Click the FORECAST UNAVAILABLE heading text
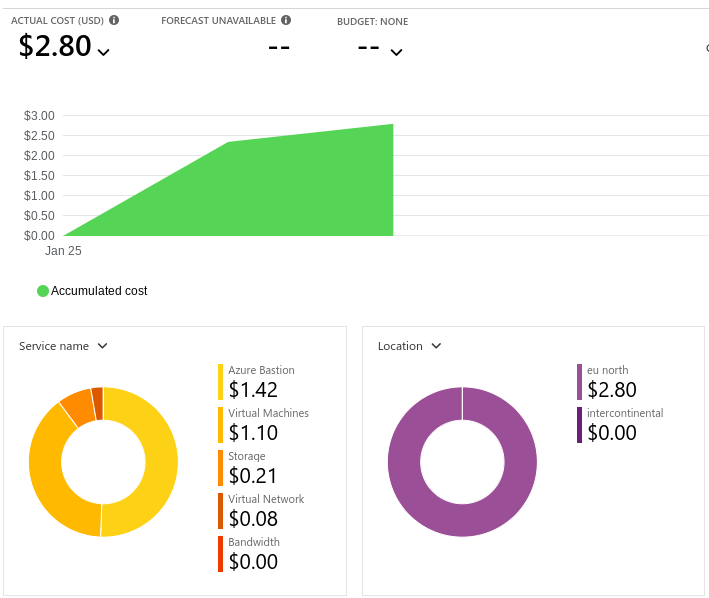 click(x=218, y=21)
